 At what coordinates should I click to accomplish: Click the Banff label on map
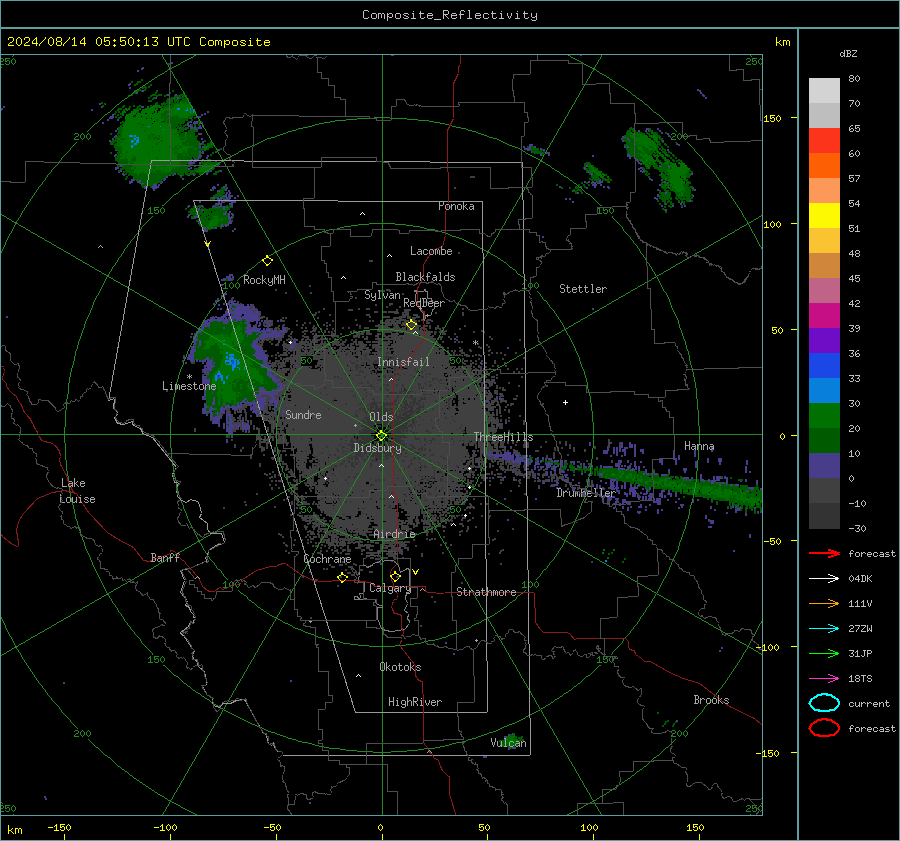click(165, 558)
